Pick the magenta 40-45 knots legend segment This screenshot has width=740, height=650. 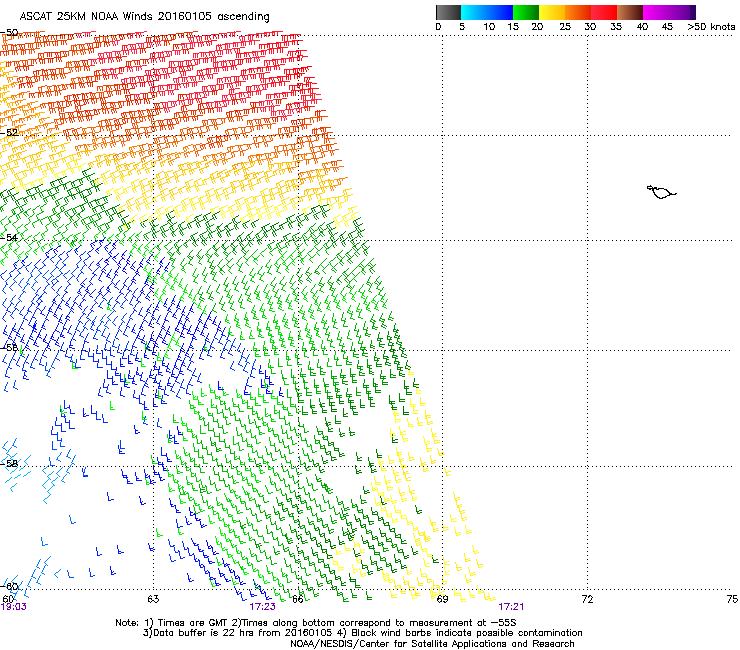pyautogui.click(x=656, y=12)
